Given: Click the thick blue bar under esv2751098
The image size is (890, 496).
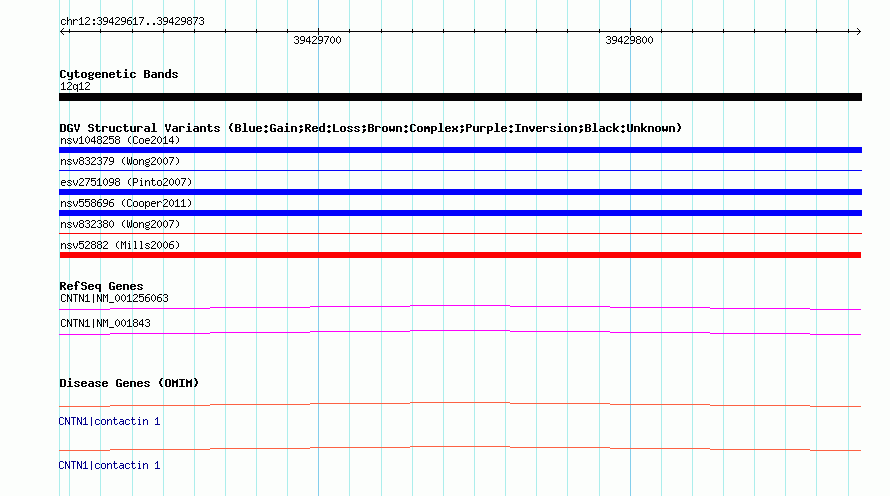Looking at the screenshot, I should click(x=460, y=192).
